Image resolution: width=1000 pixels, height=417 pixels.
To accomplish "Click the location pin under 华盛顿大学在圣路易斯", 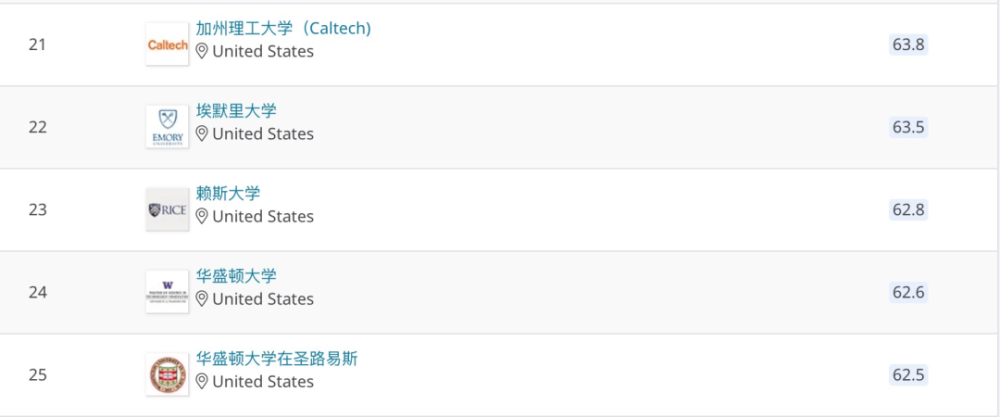I will point(202,381).
